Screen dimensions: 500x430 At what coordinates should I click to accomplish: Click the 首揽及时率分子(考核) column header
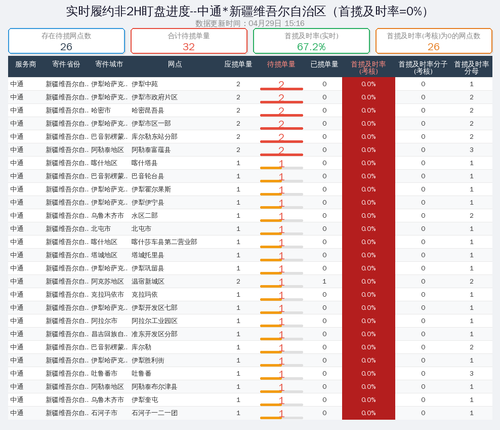pyautogui.click(x=423, y=68)
